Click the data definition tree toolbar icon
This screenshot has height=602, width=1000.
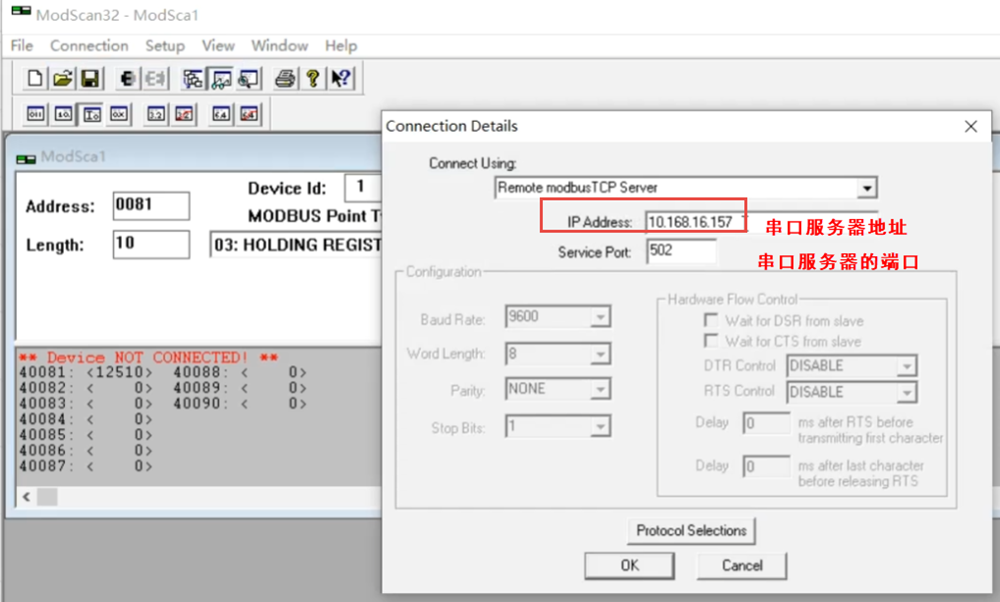(x=193, y=78)
